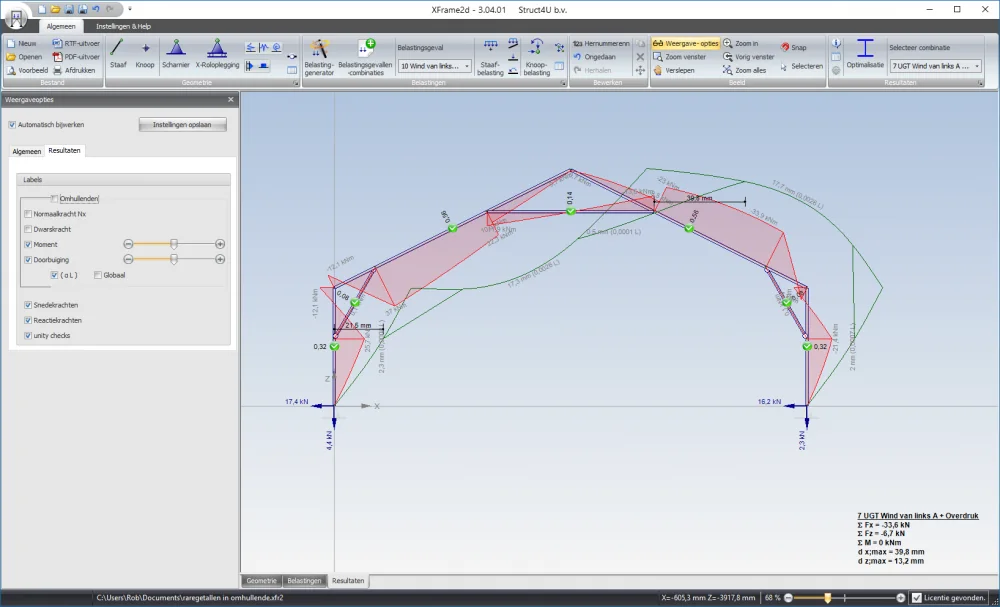Viewport: 1000px width, 607px height.
Task: Open the XFrame2d application menu button
Action: point(17,17)
